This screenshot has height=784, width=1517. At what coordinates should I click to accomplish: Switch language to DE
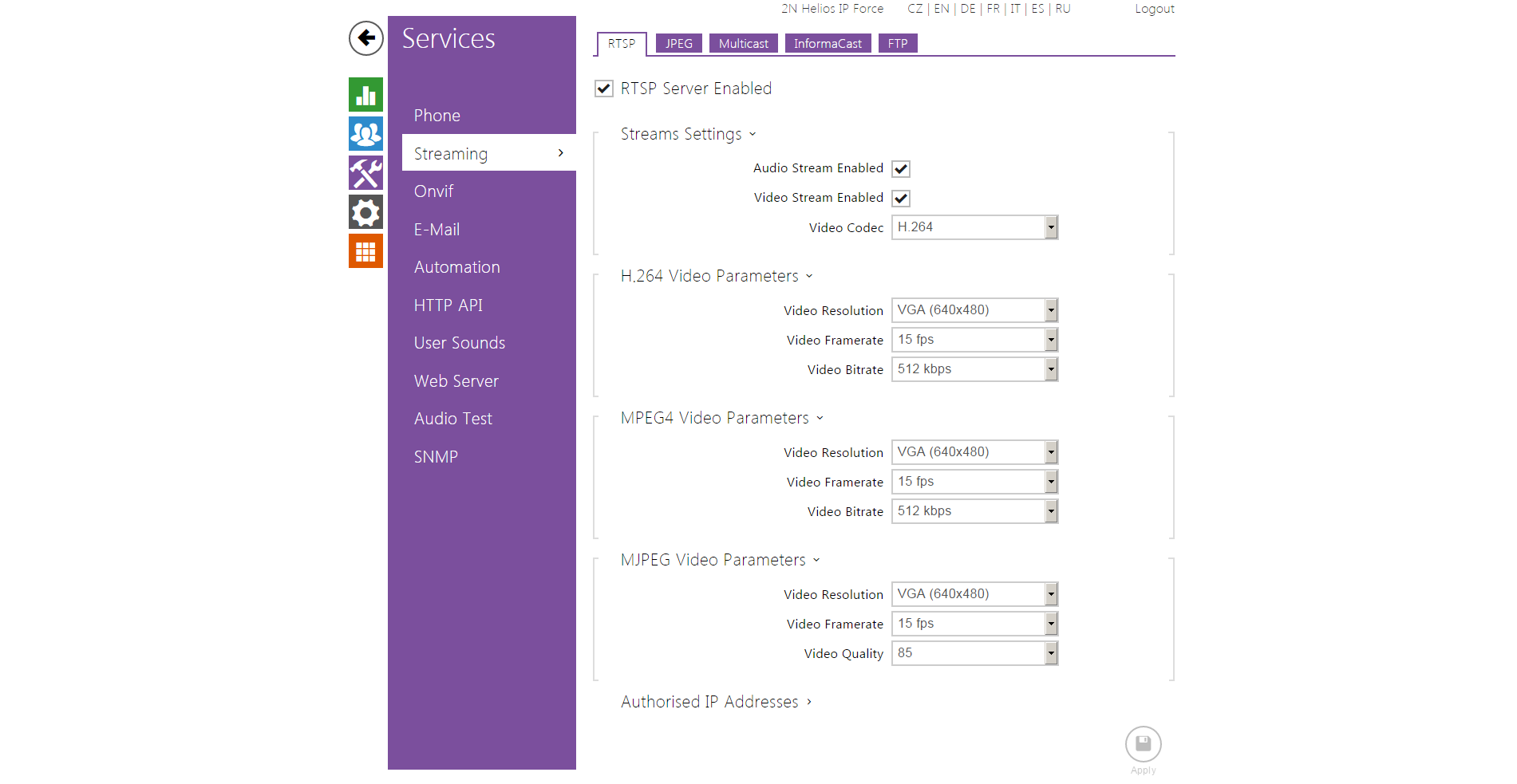[968, 9]
